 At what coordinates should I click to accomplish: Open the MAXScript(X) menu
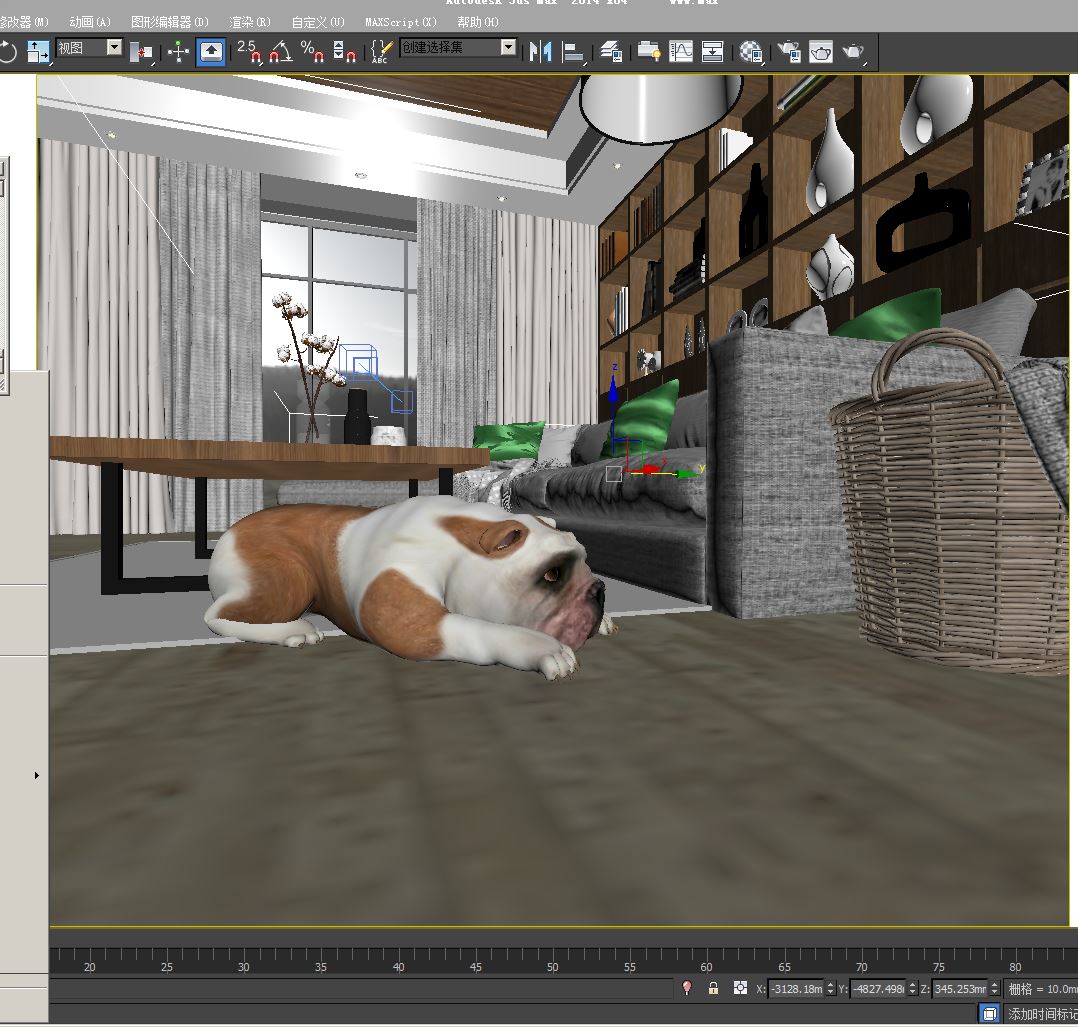point(400,21)
